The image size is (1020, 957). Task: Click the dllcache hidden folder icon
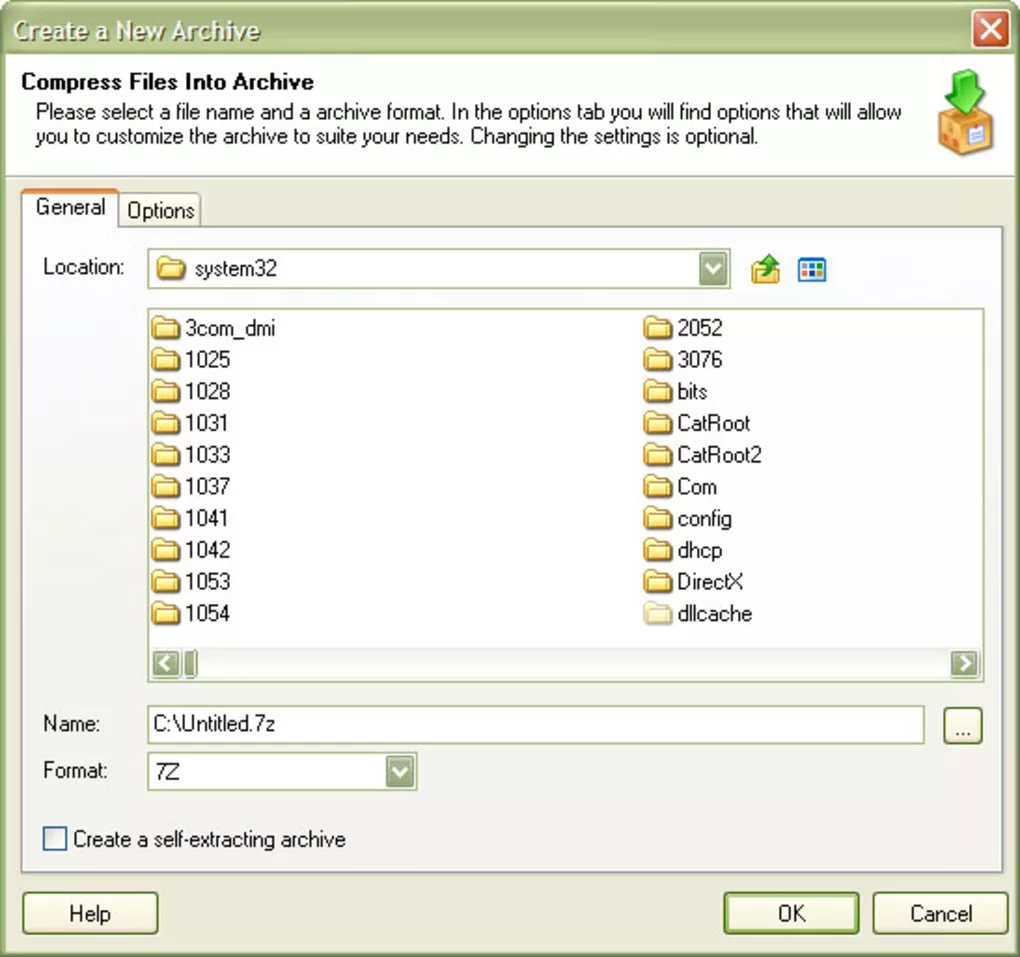[x=658, y=614]
